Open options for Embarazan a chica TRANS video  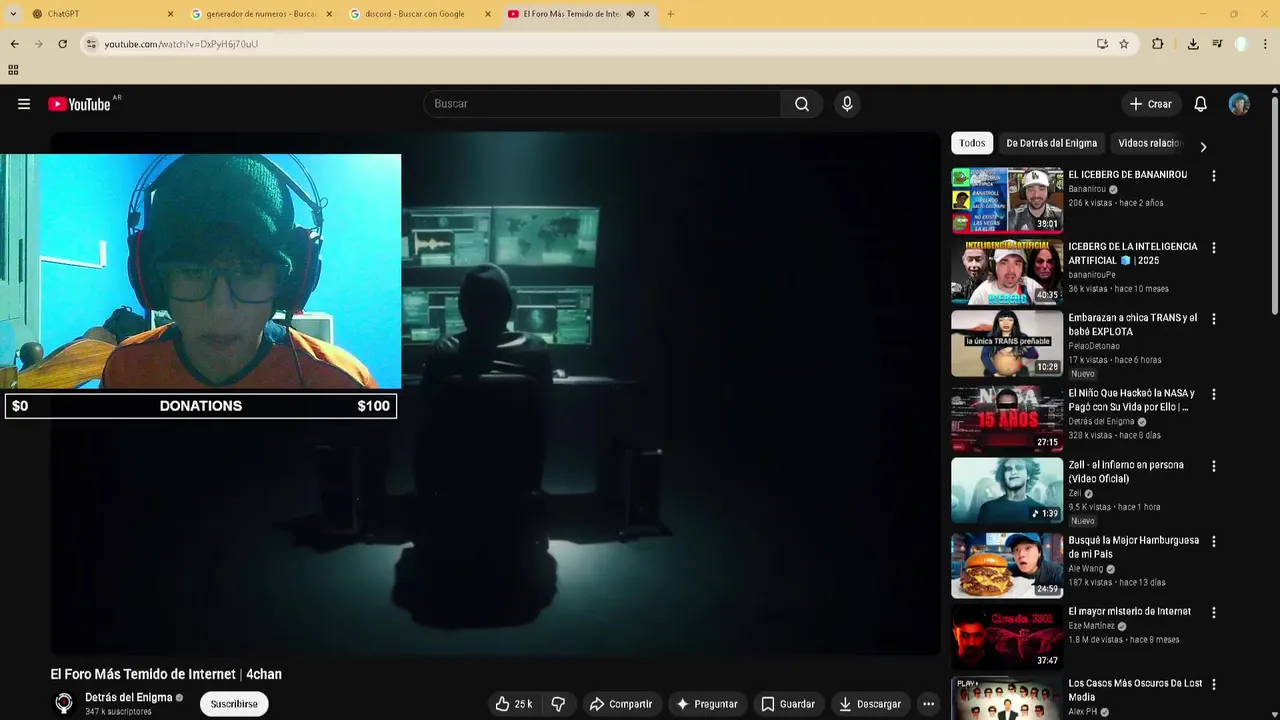[1214, 319]
